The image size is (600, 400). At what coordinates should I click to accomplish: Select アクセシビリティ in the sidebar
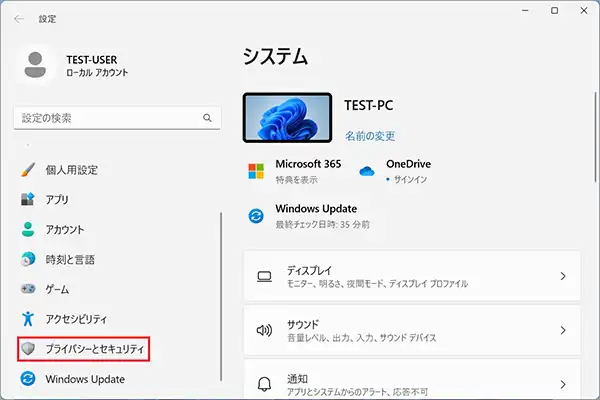pos(76,319)
